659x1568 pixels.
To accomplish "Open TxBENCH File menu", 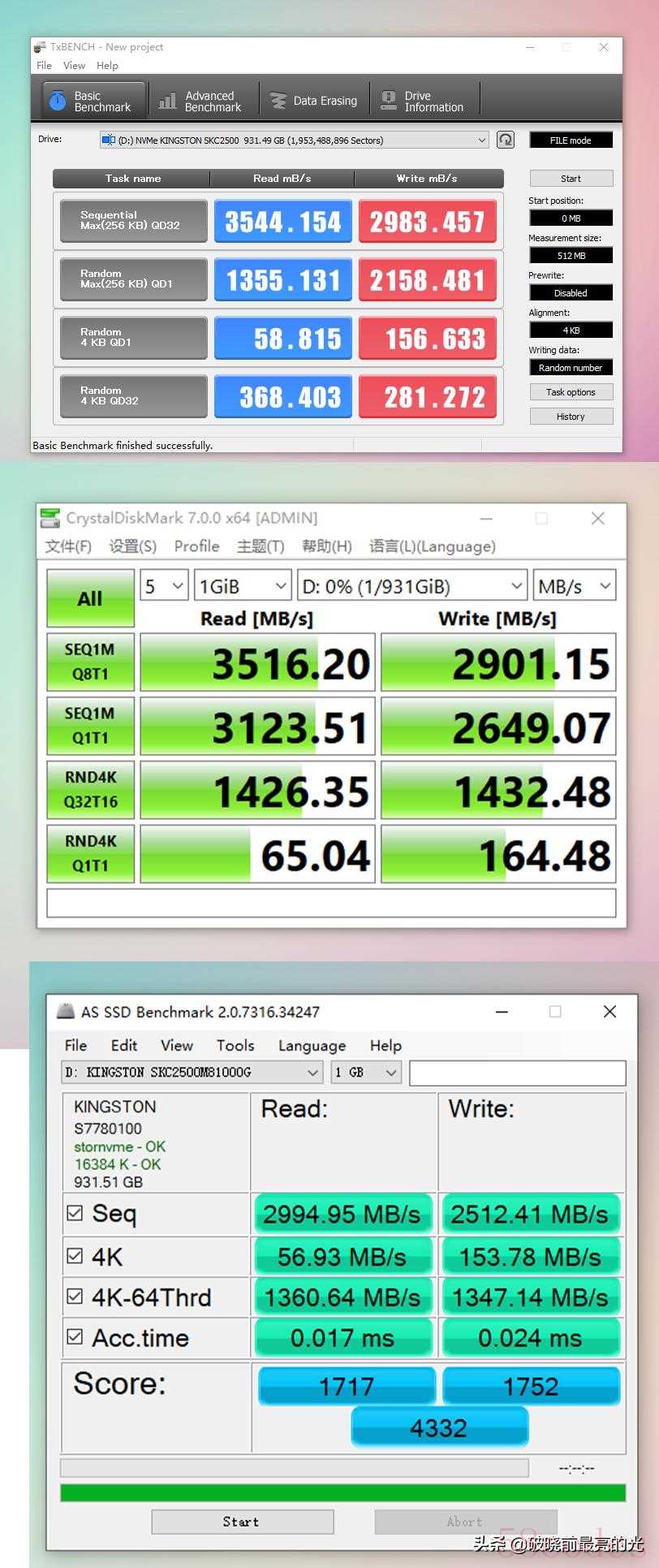I will pos(45,66).
